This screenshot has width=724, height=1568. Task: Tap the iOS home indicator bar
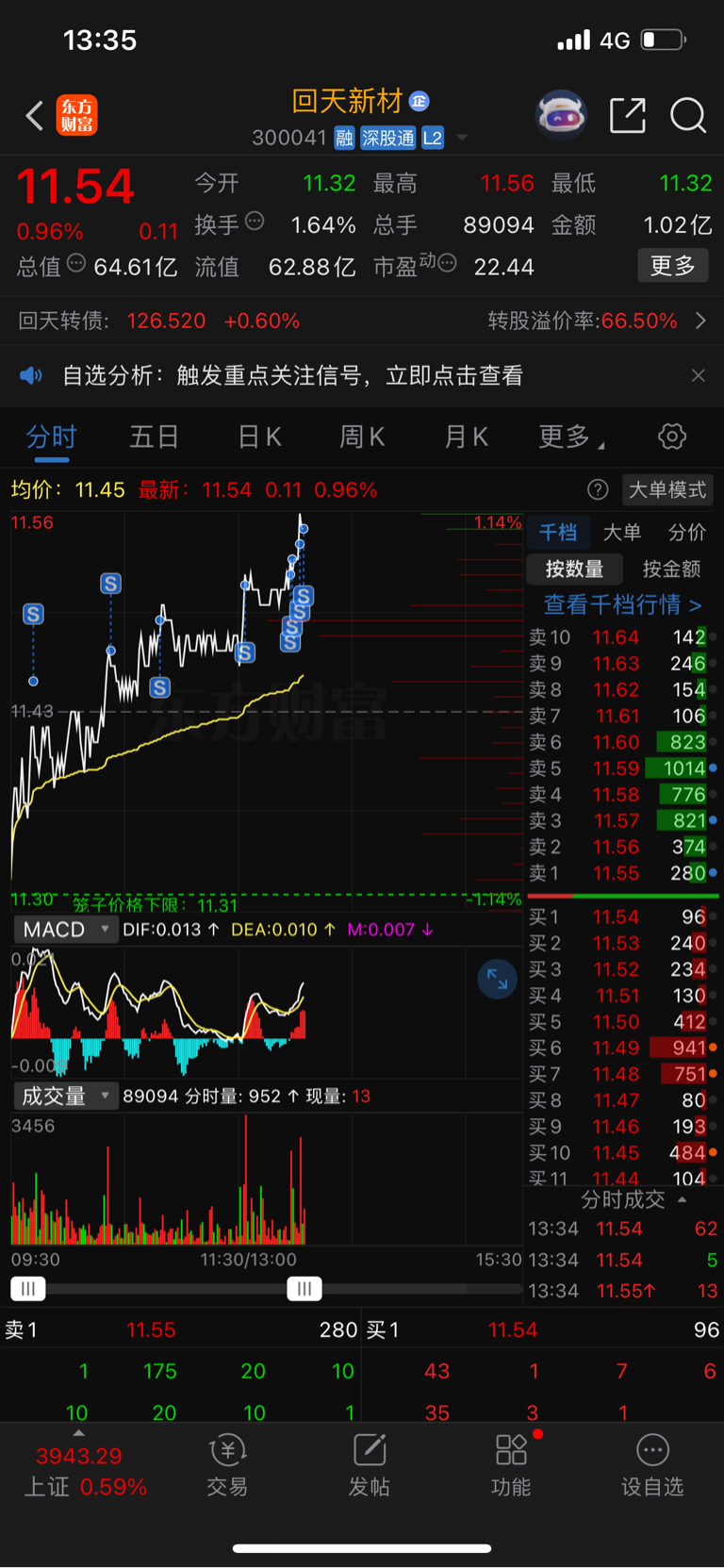(x=362, y=1548)
